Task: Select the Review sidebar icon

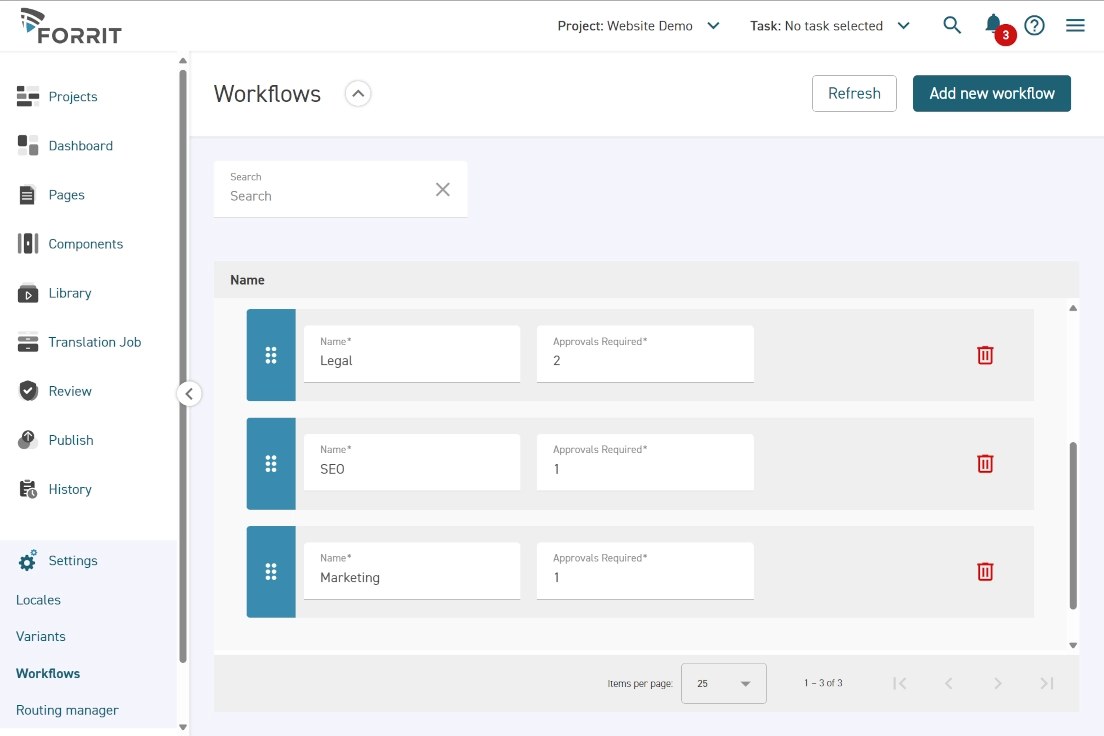Action: click(x=27, y=391)
